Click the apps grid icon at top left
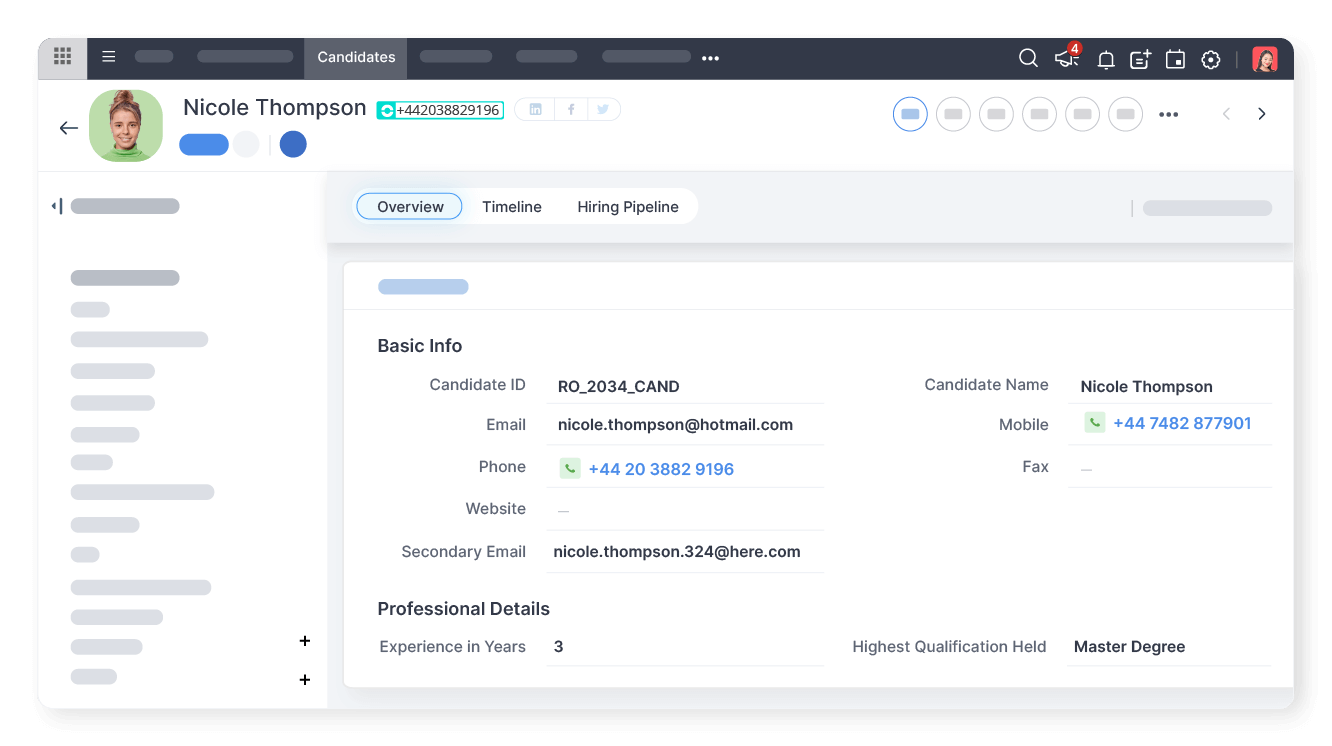 tap(62, 57)
